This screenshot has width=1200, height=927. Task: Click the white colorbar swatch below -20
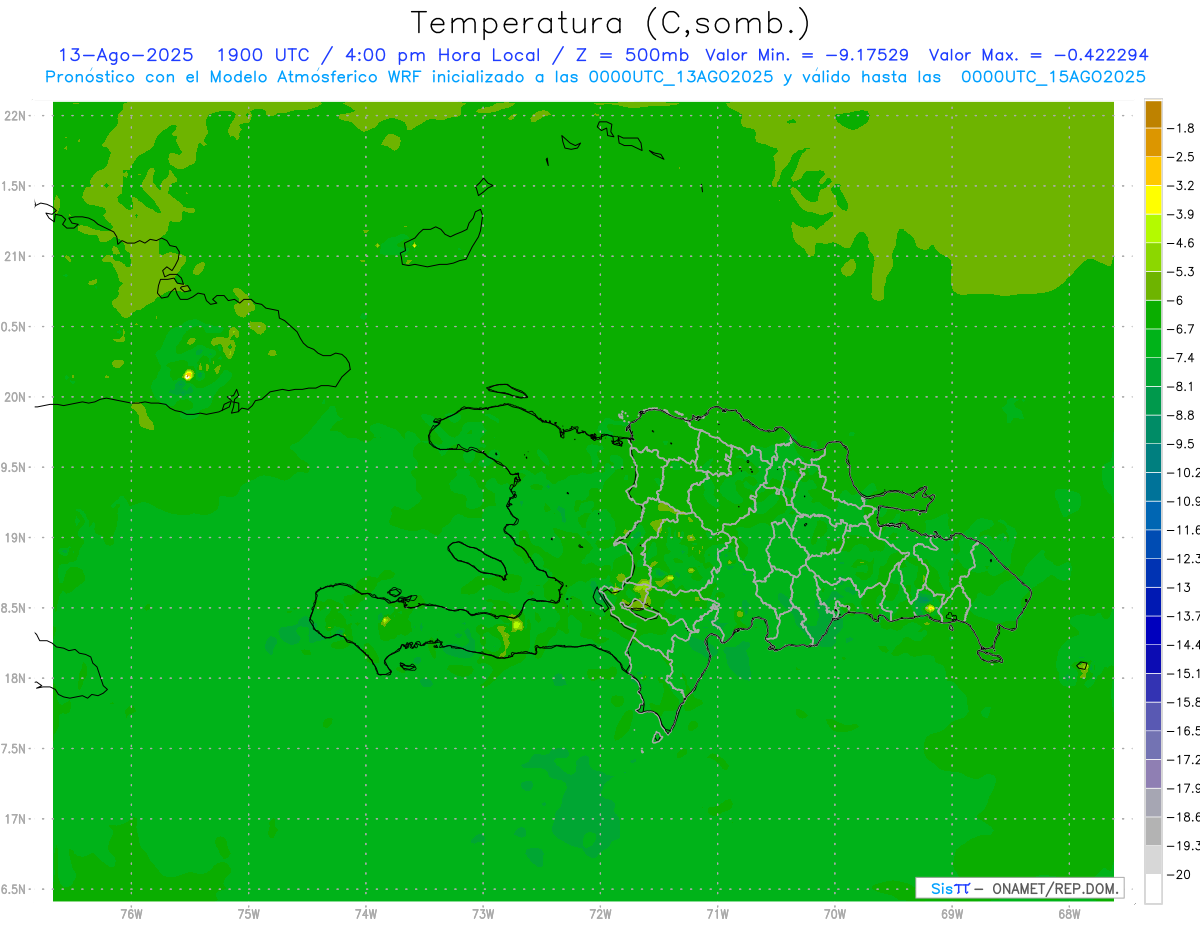(1153, 889)
